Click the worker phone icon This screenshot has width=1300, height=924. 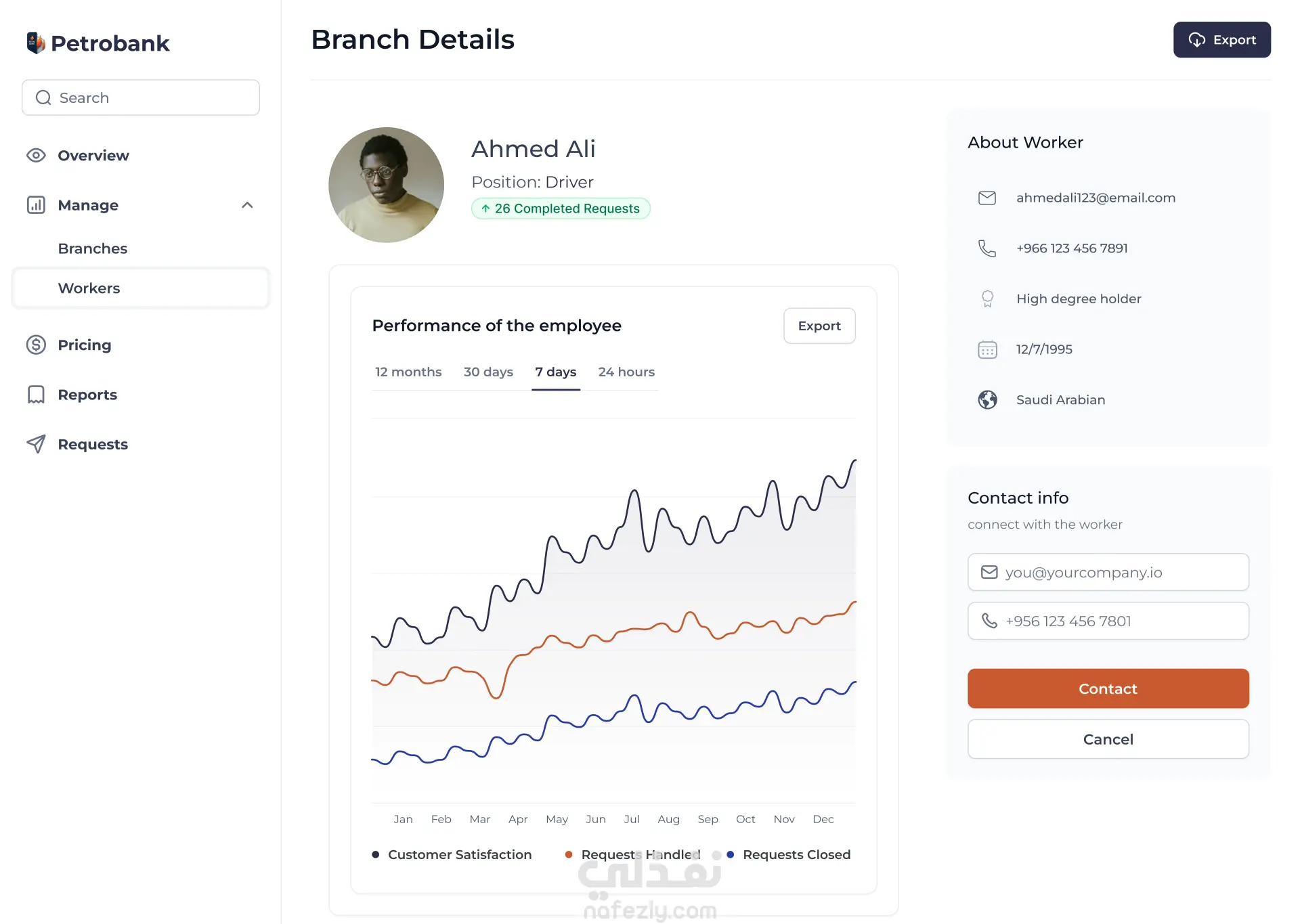click(x=987, y=248)
